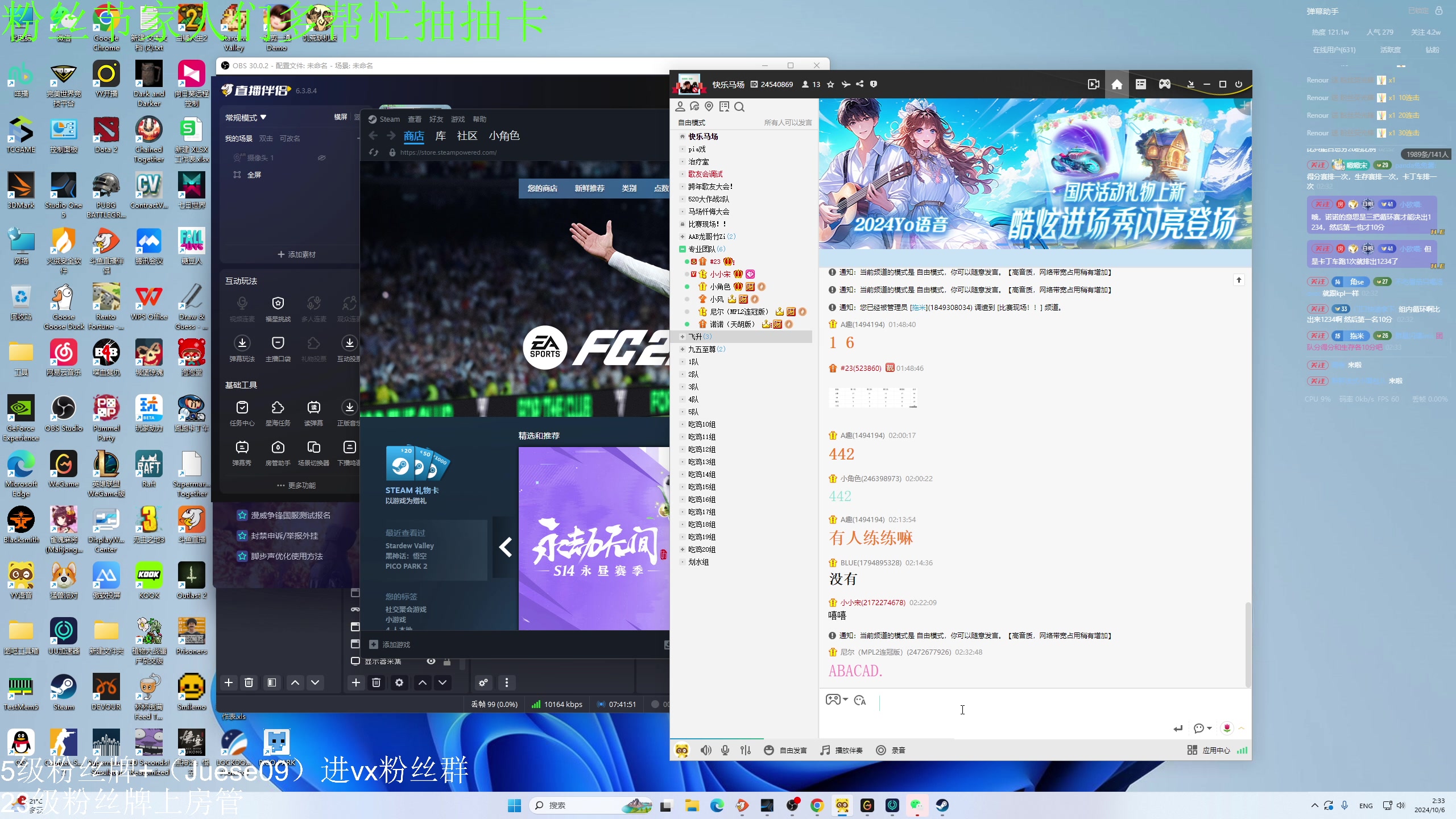Expand the AAB龙哥竹Zi channel

coord(682,237)
